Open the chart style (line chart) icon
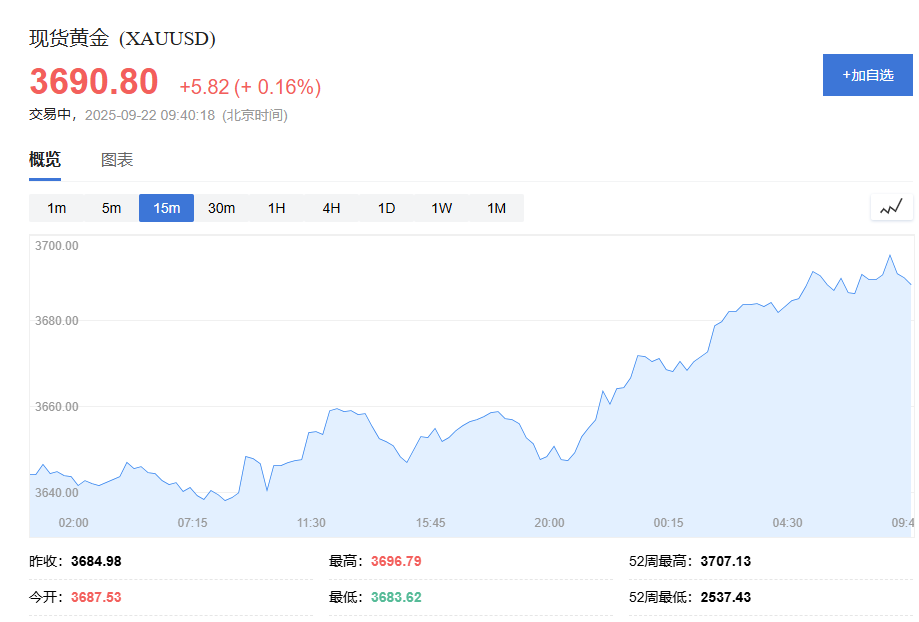 pos(890,207)
